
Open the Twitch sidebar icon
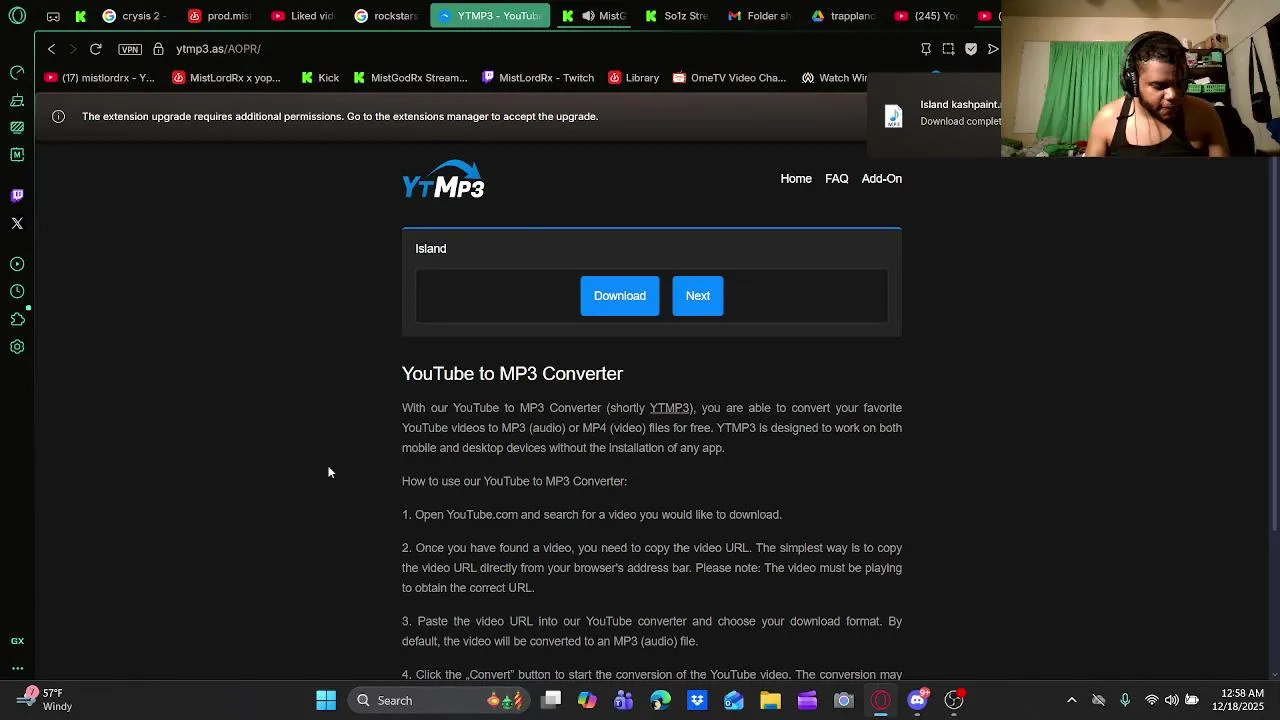17,196
